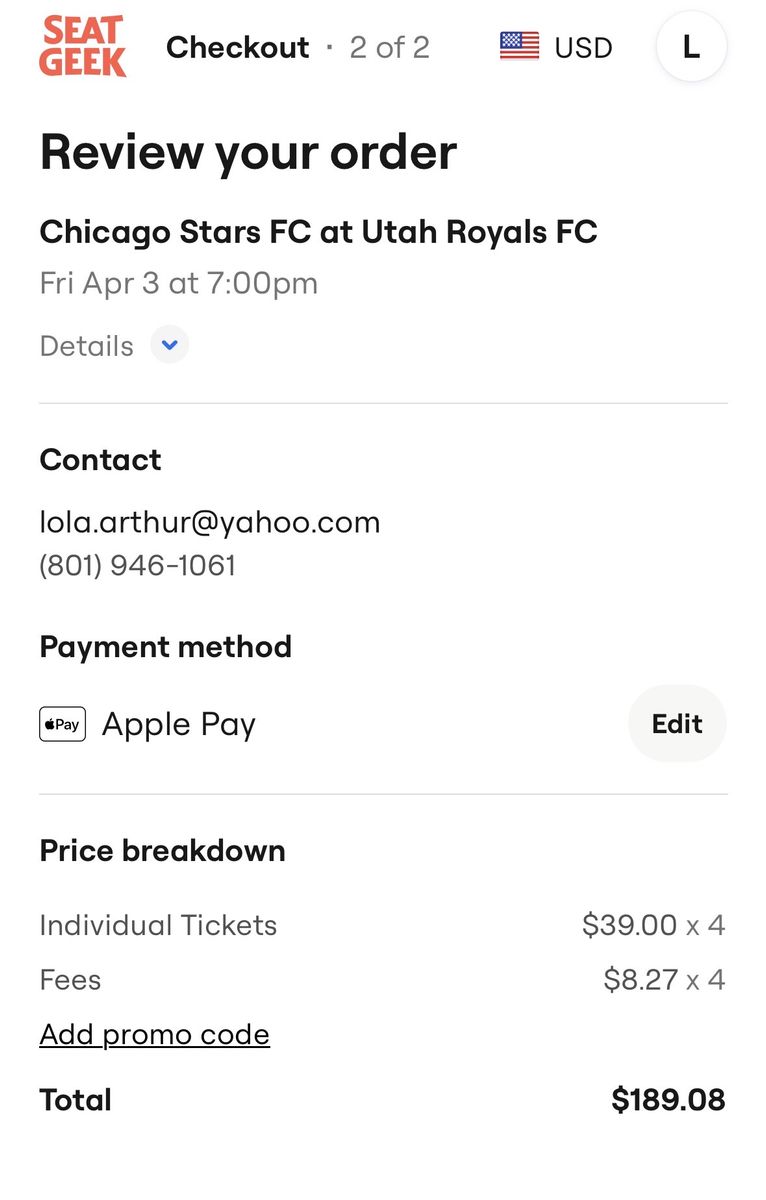
Task: Expand the Details chevron arrow
Action: point(170,346)
